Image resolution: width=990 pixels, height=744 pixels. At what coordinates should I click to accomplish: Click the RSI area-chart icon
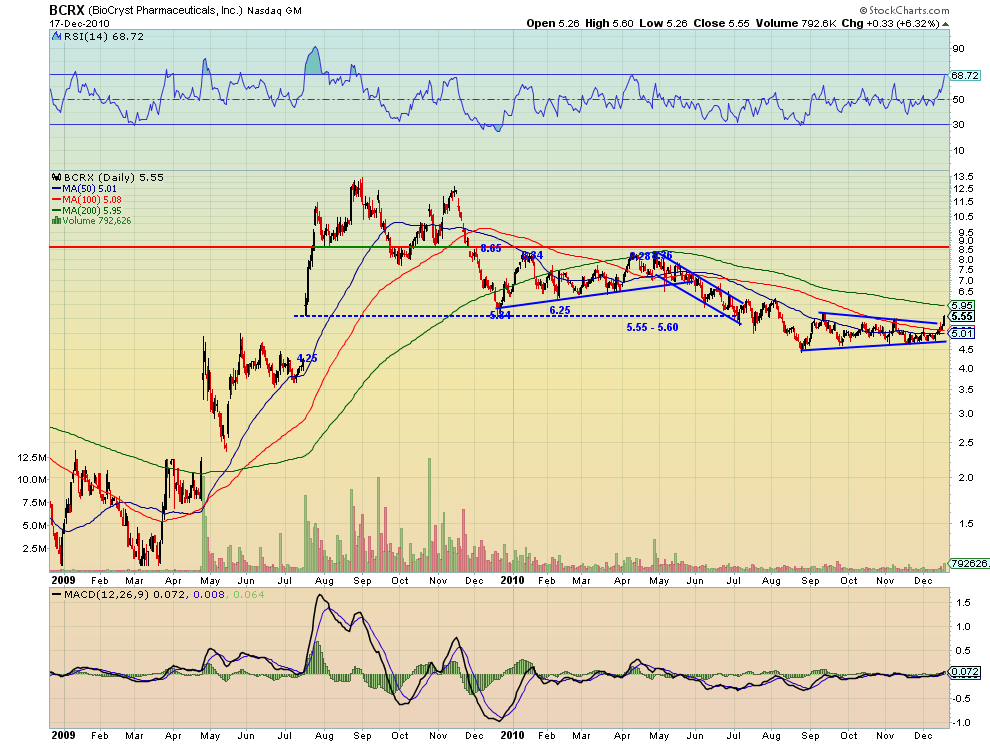[57, 37]
